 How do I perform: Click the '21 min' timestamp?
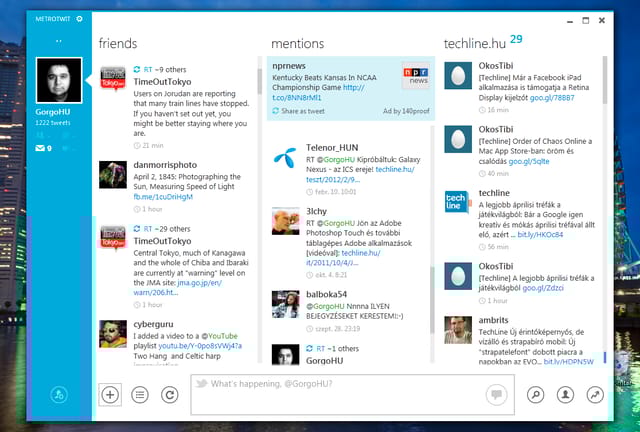(153, 145)
